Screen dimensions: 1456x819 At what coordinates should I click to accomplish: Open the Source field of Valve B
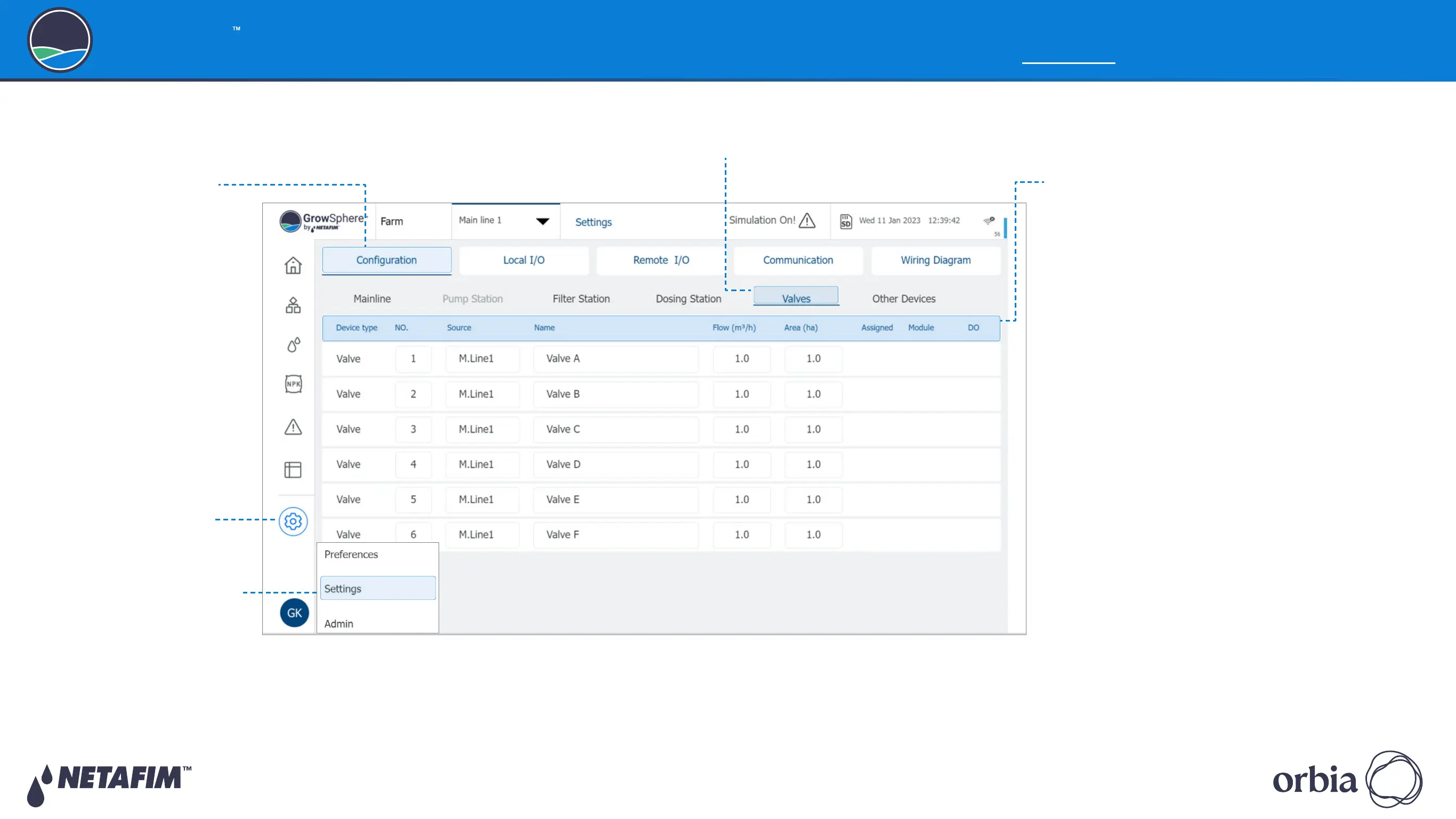pos(482,394)
